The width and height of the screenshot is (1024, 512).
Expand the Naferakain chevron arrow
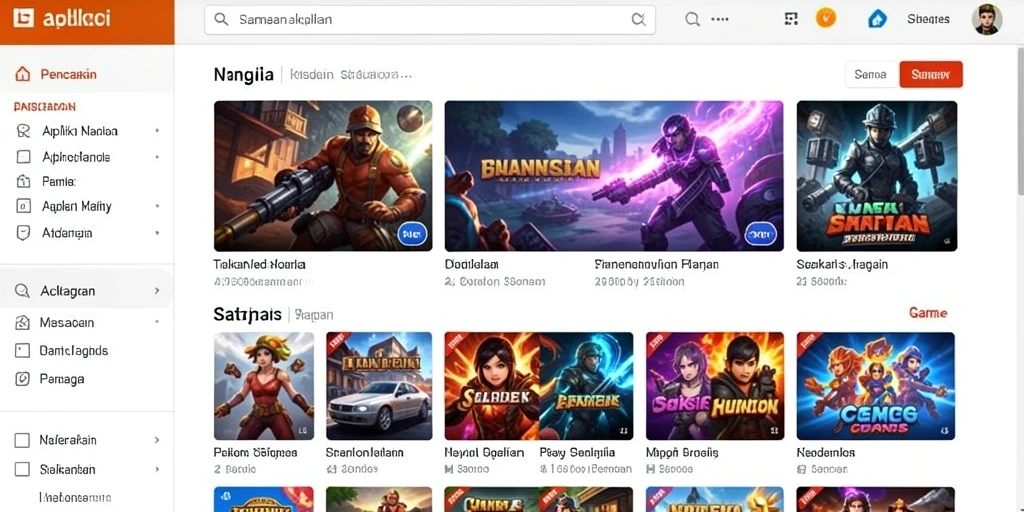pos(157,440)
